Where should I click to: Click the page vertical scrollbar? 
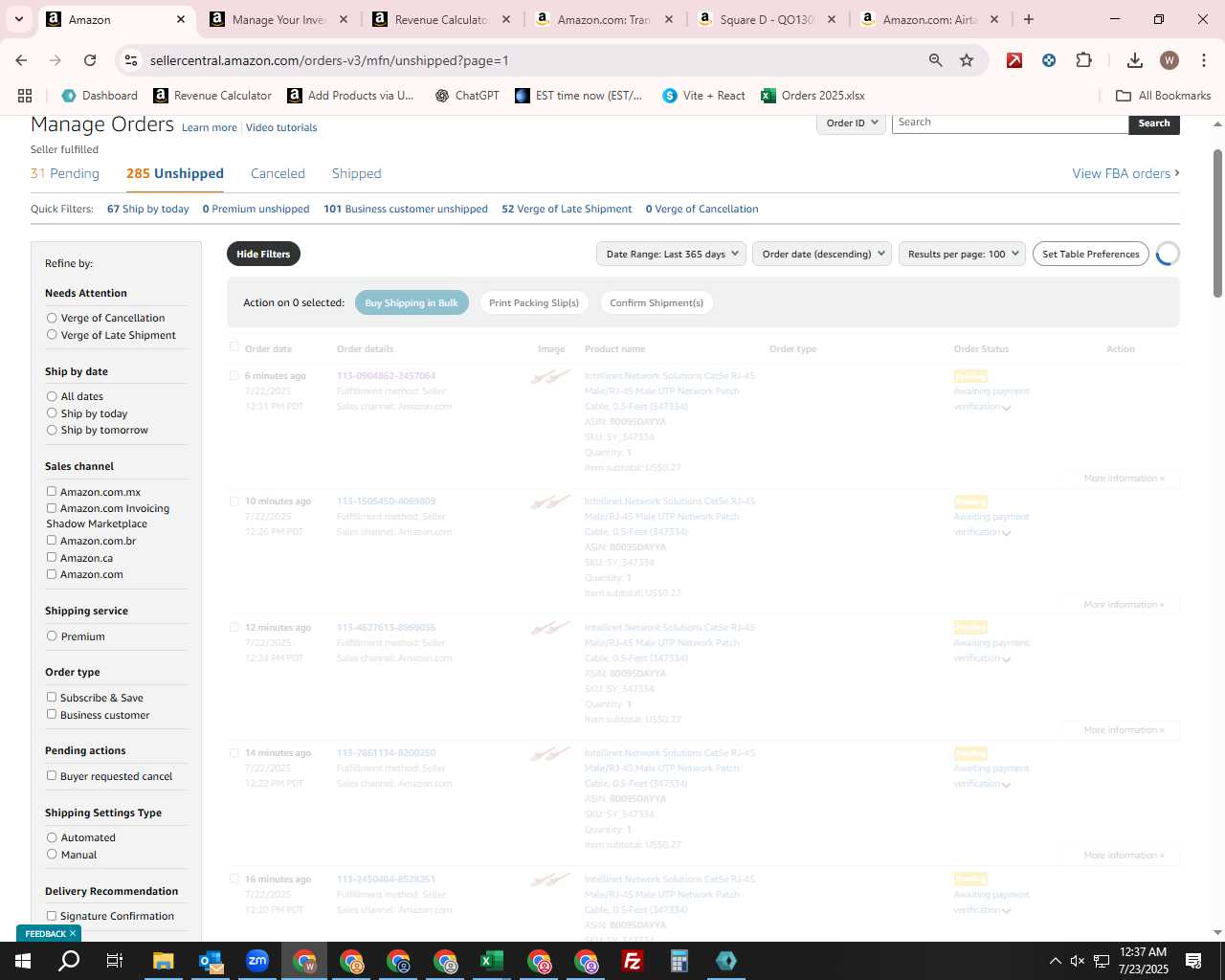[1217, 223]
